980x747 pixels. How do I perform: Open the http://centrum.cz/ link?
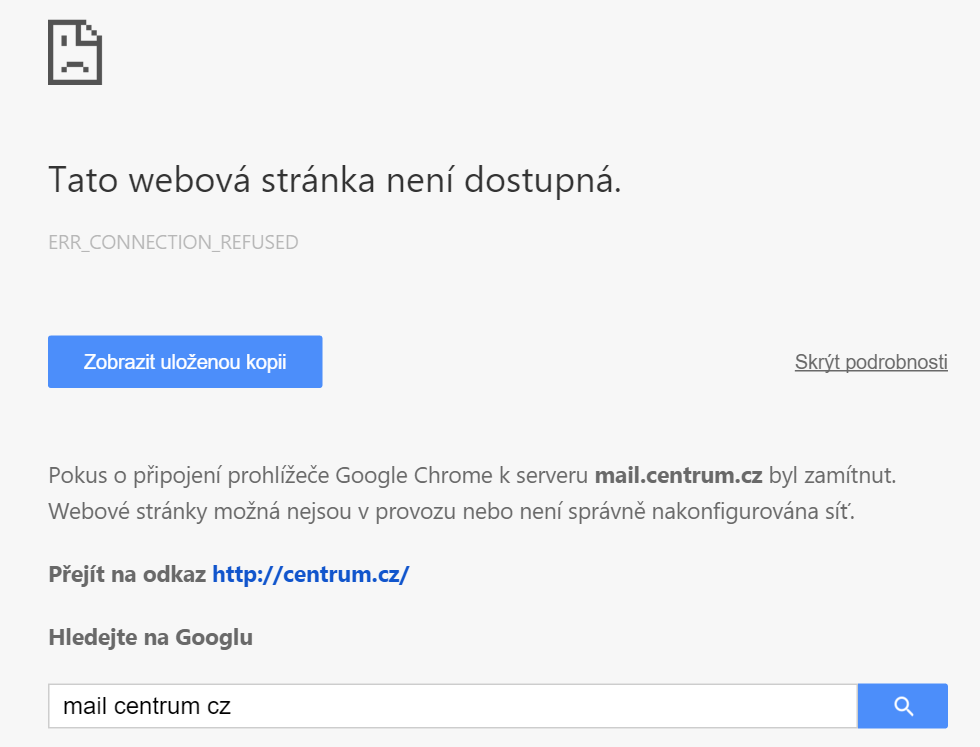tap(311, 575)
